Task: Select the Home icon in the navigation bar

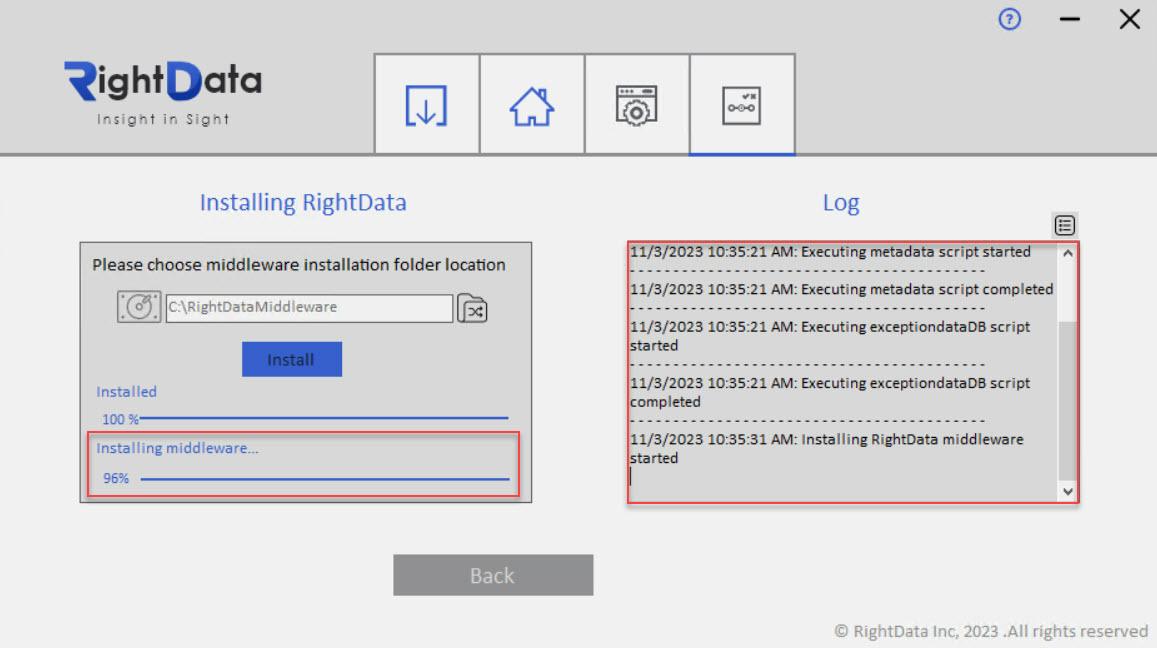Action: pos(531,104)
